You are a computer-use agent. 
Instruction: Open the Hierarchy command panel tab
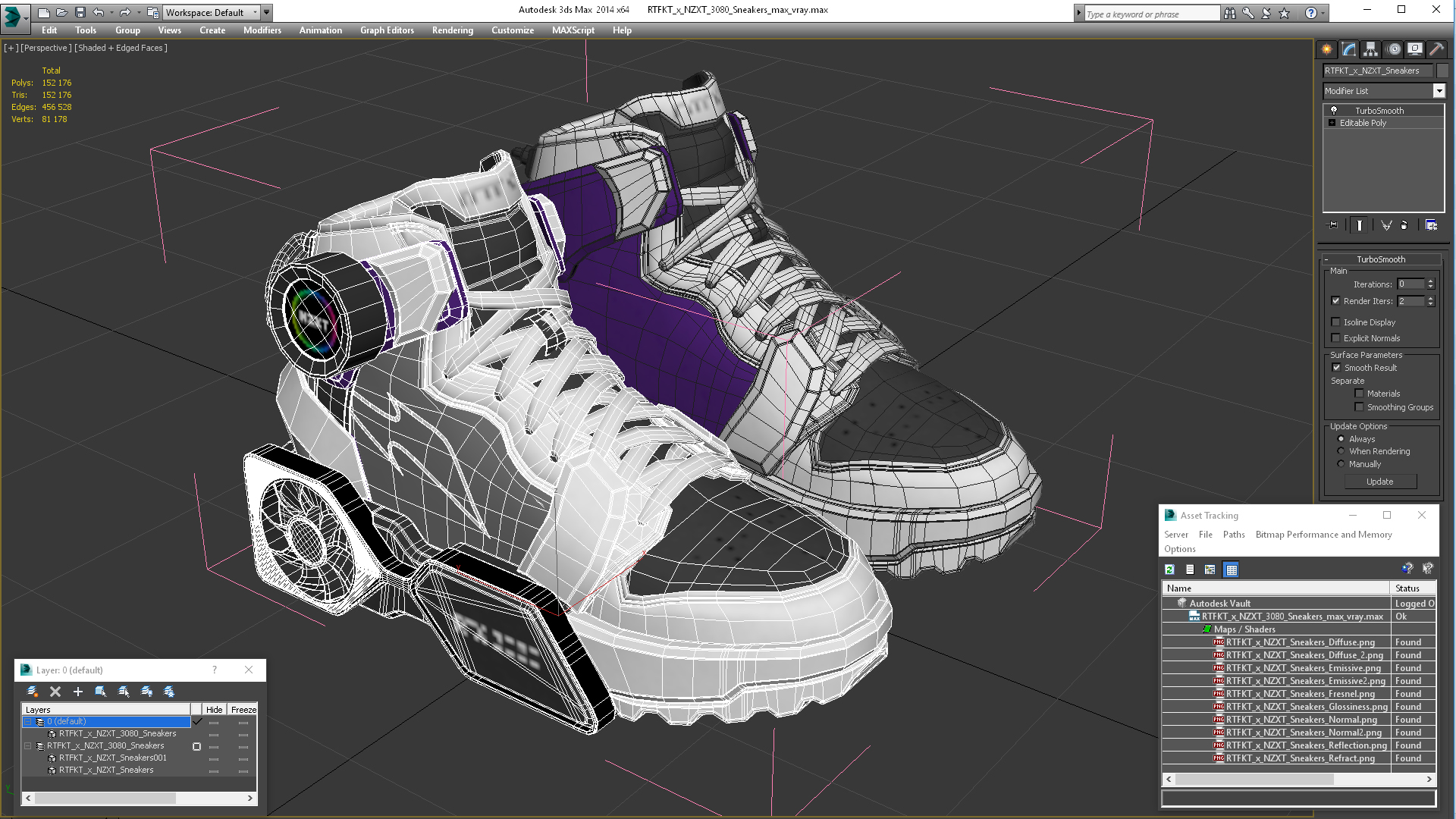[x=1370, y=49]
